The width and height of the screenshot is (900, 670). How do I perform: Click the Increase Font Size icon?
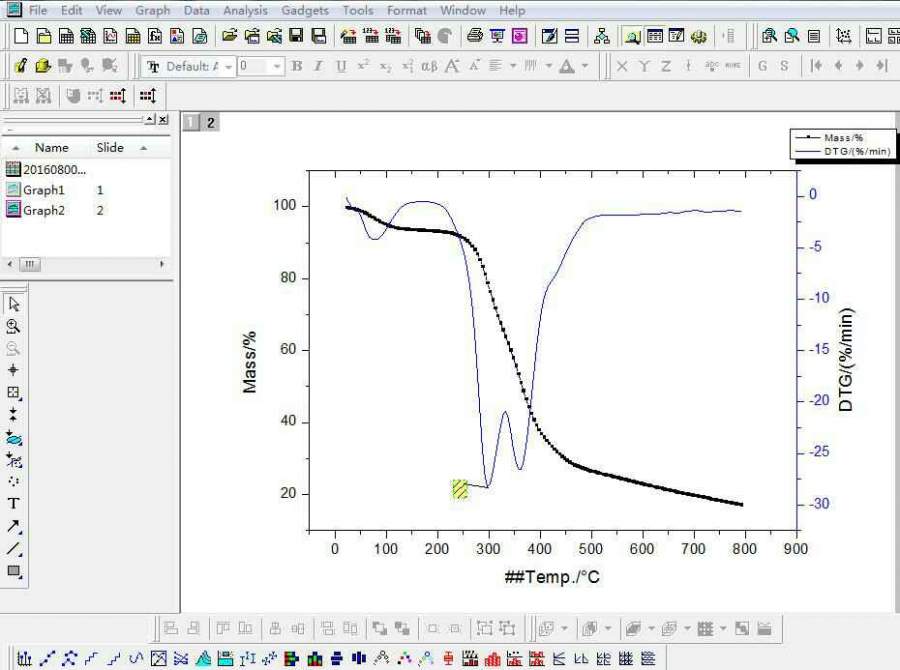tap(452, 66)
